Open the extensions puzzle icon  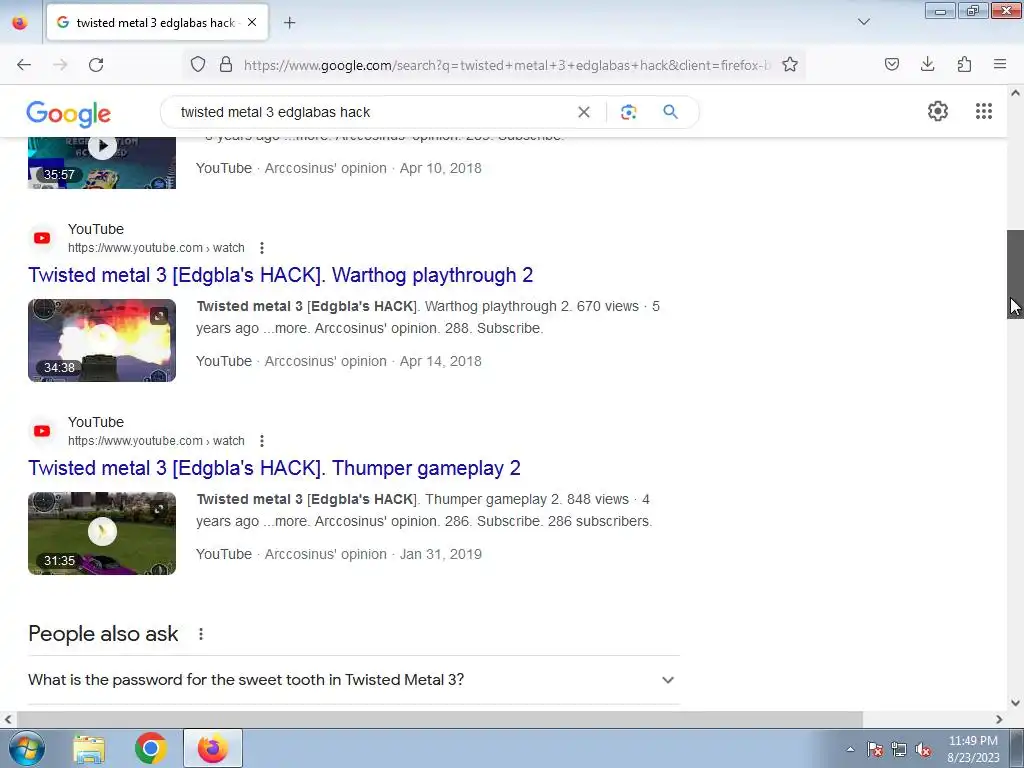tap(964, 65)
